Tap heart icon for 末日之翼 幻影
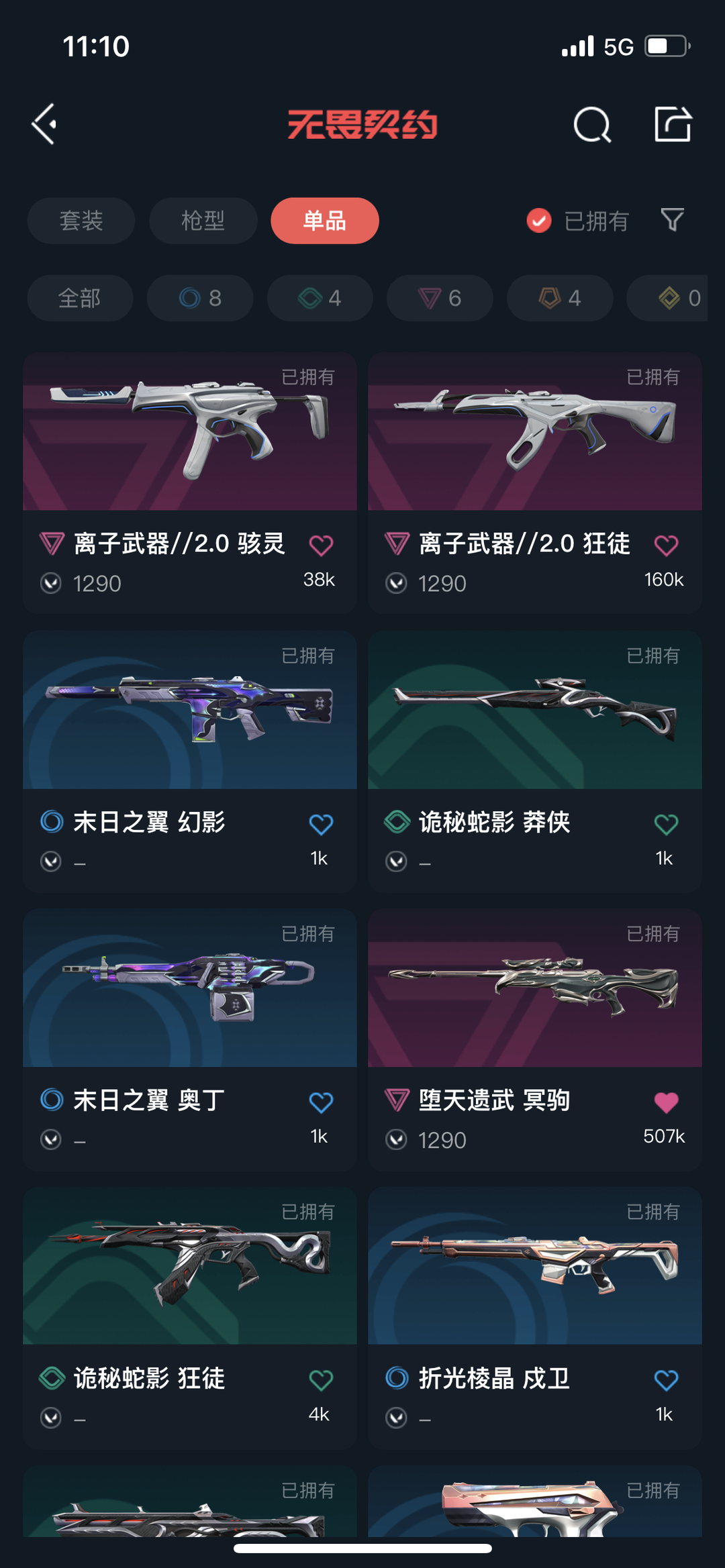Screen dimensions: 725x1568 click(321, 823)
